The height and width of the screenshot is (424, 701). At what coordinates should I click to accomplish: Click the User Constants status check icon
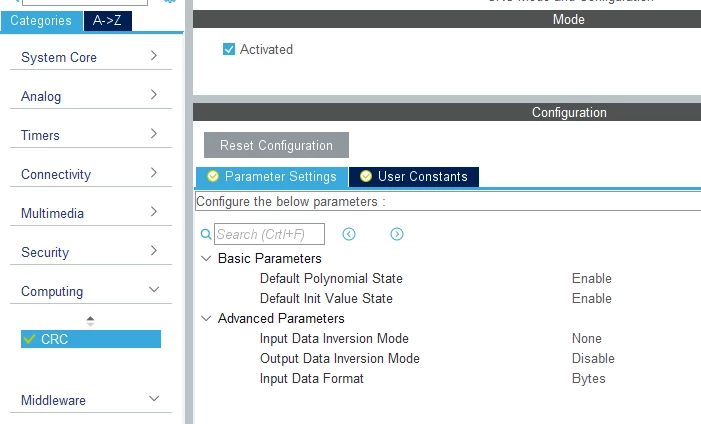click(366, 176)
